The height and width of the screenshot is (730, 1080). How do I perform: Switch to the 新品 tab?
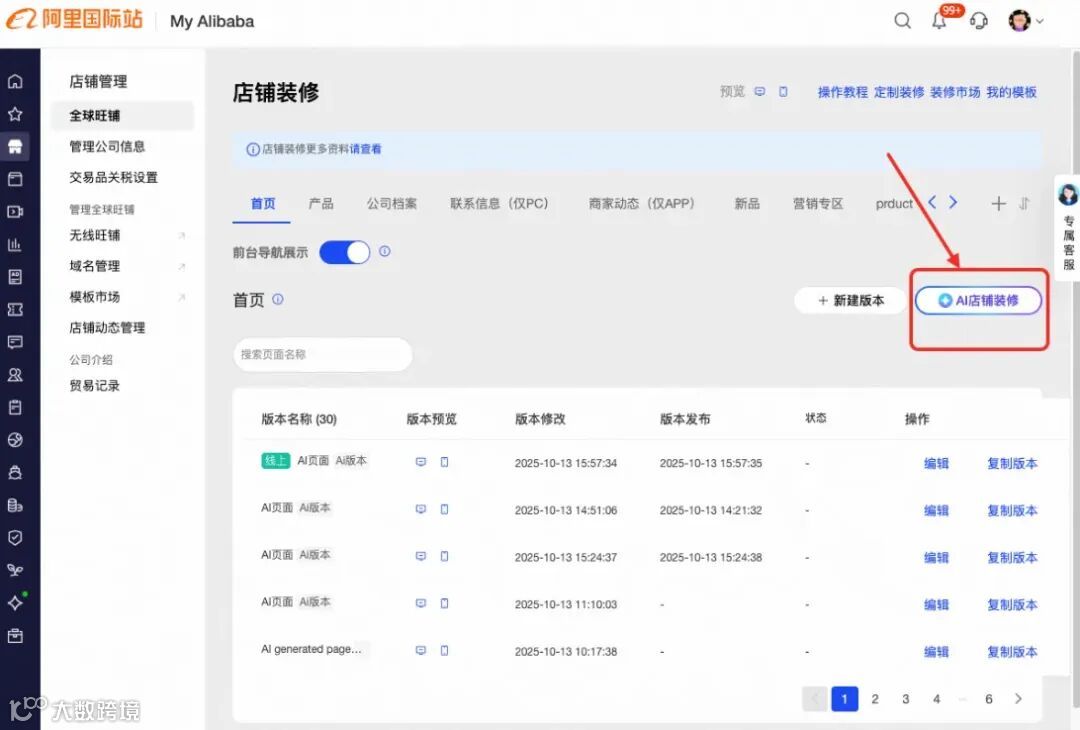747,204
